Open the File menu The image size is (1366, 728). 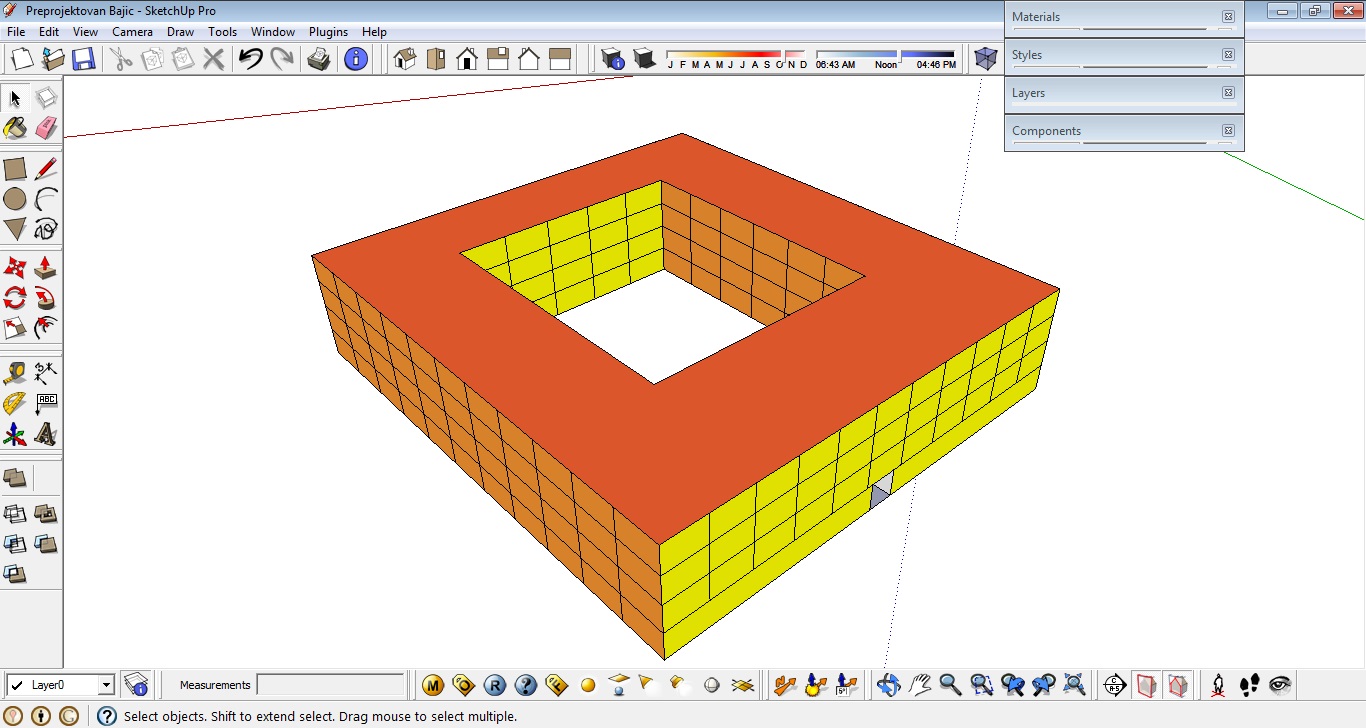(16, 32)
